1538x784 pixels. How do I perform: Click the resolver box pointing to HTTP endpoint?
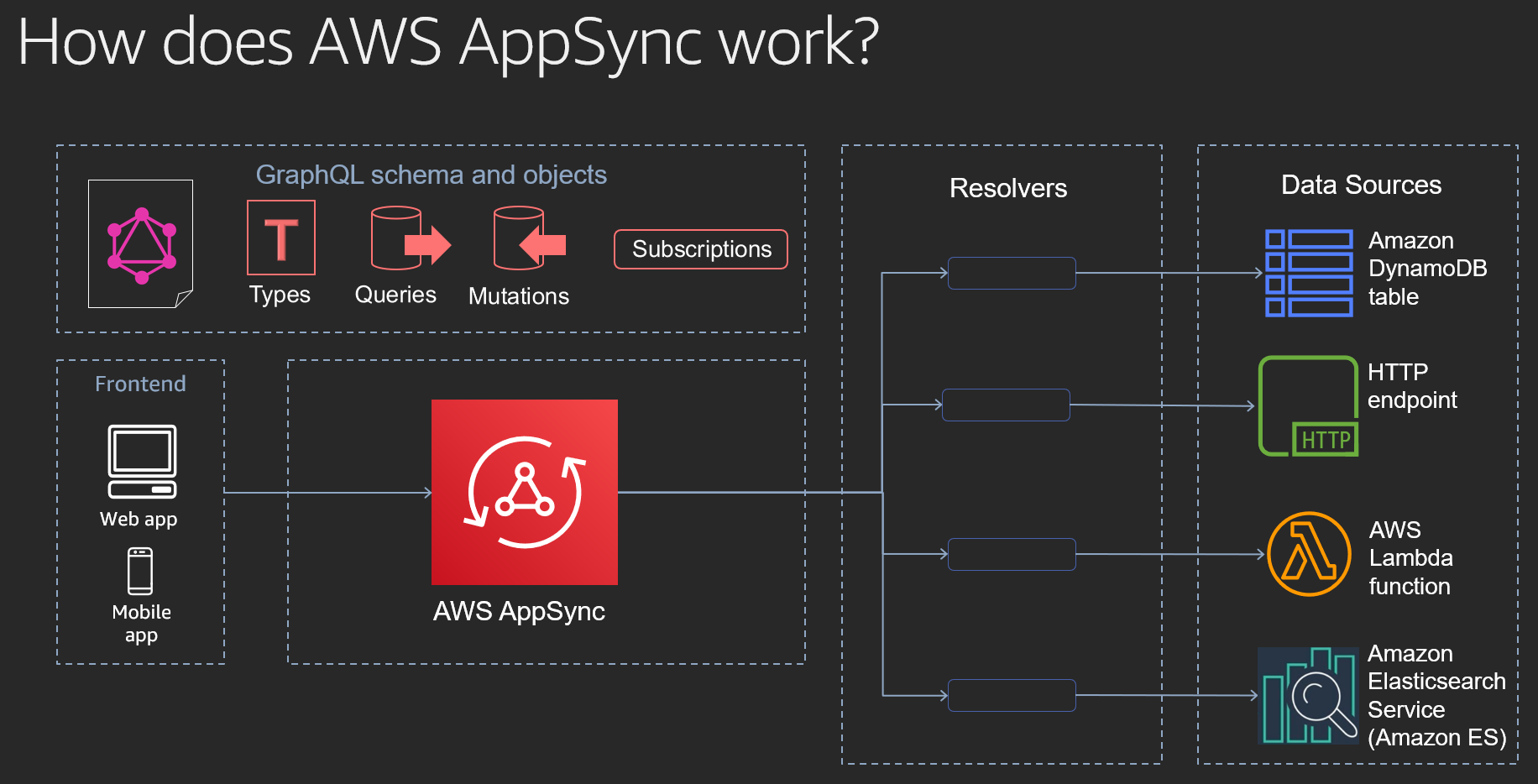tap(1006, 405)
